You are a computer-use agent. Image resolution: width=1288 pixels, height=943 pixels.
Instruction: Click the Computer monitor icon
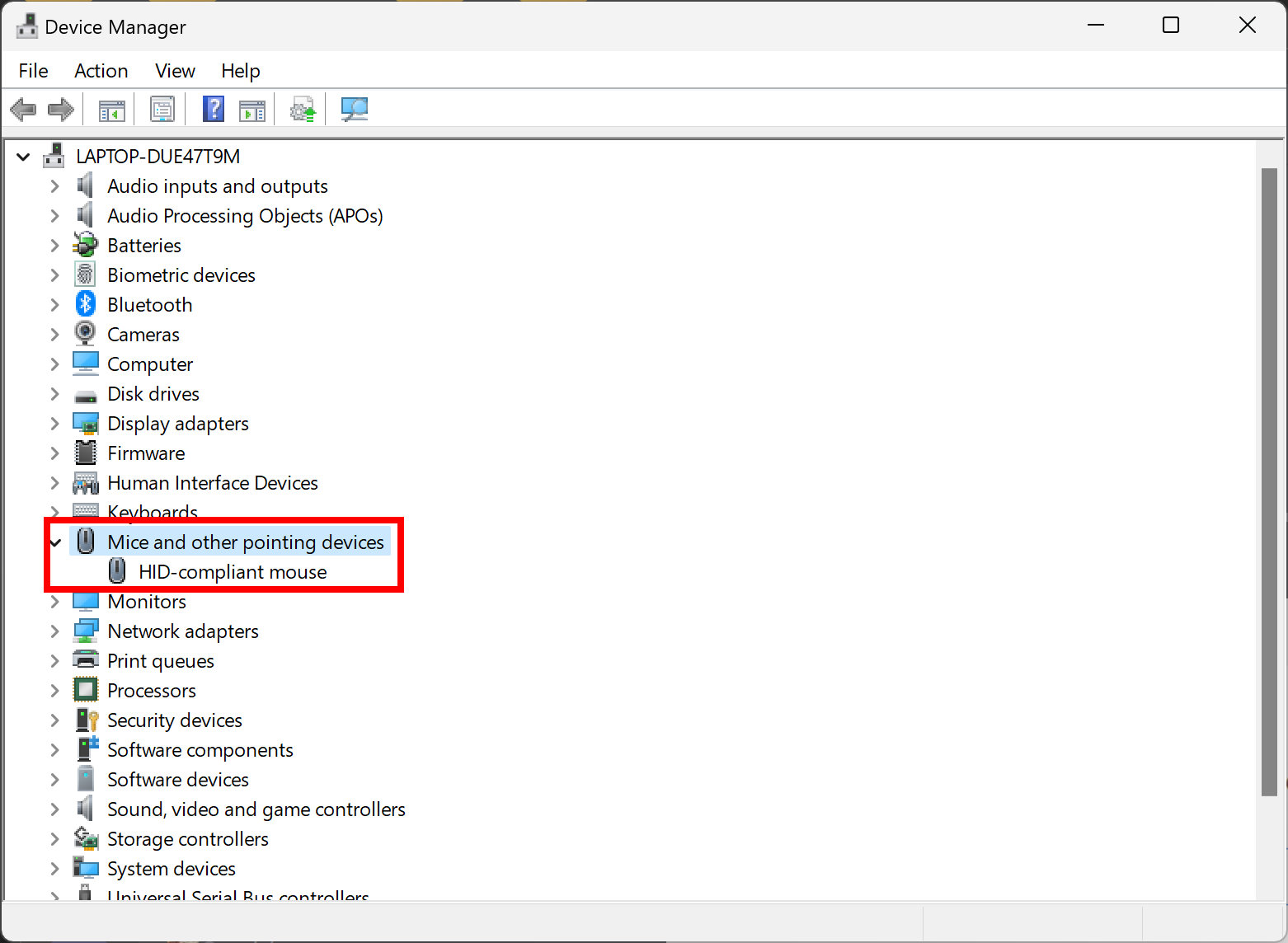pyautogui.click(x=86, y=364)
